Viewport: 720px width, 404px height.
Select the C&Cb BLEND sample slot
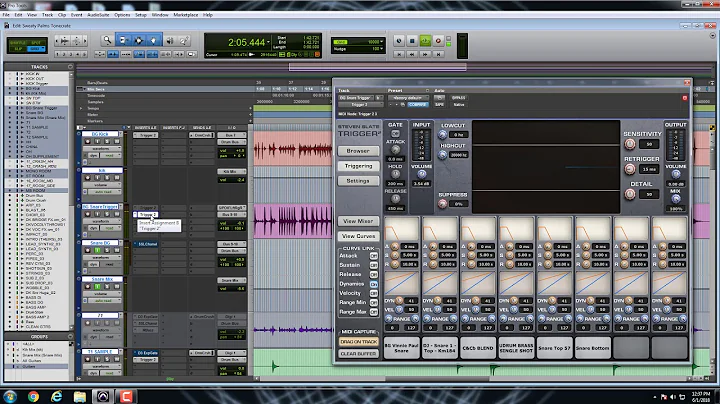pos(478,348)
